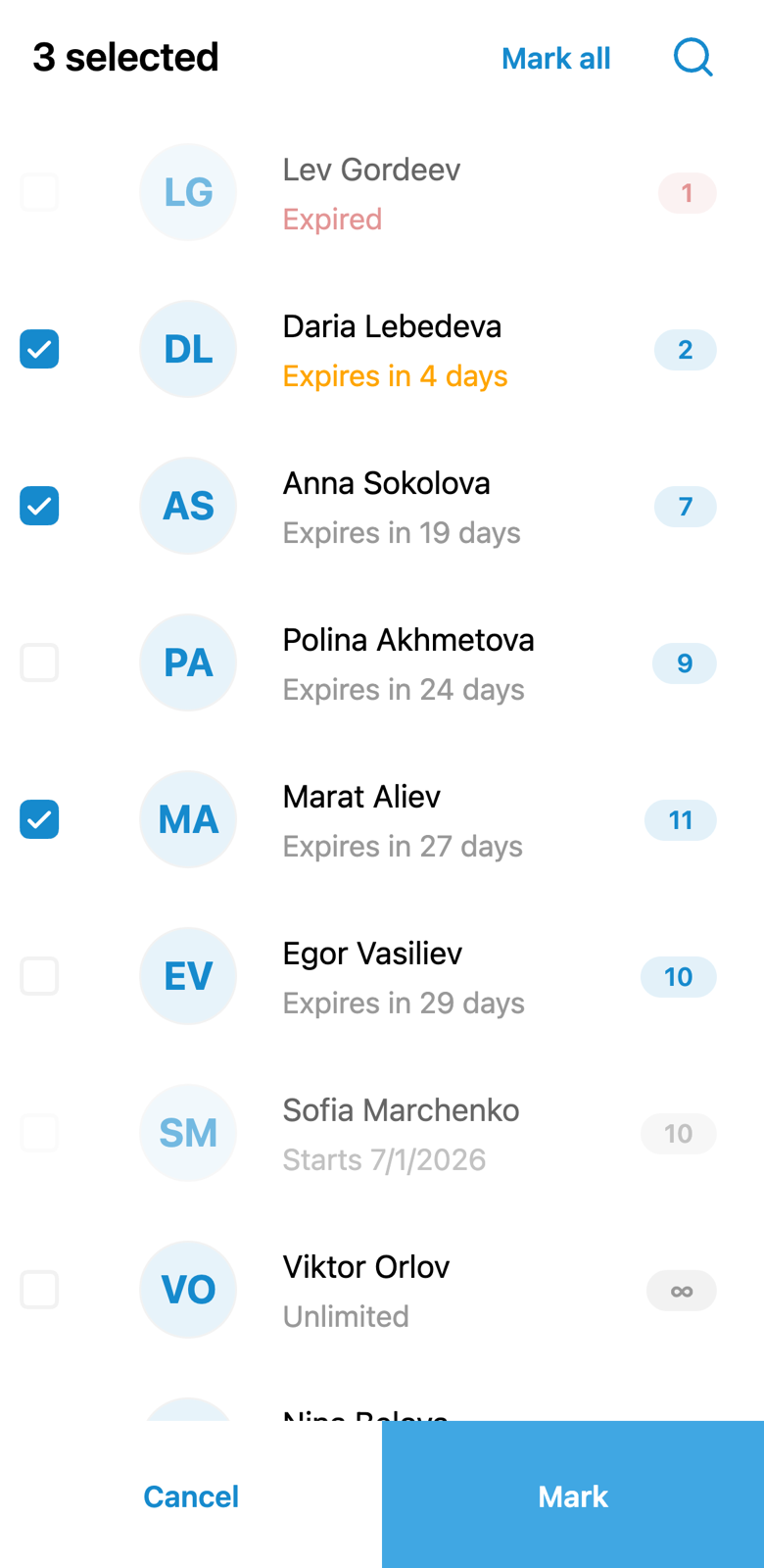This screenshot has width=764, height=1568.
Task: Check Polina Akhmetova's checkbox
Action: coord(39,662)
